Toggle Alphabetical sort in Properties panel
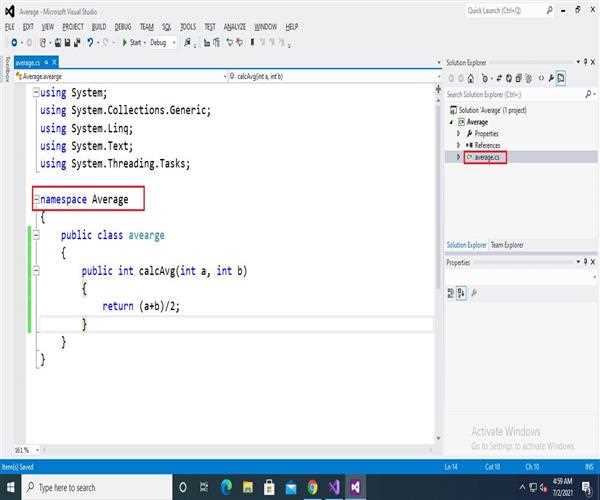Screen dimensions: 600x500 (461, 293)
